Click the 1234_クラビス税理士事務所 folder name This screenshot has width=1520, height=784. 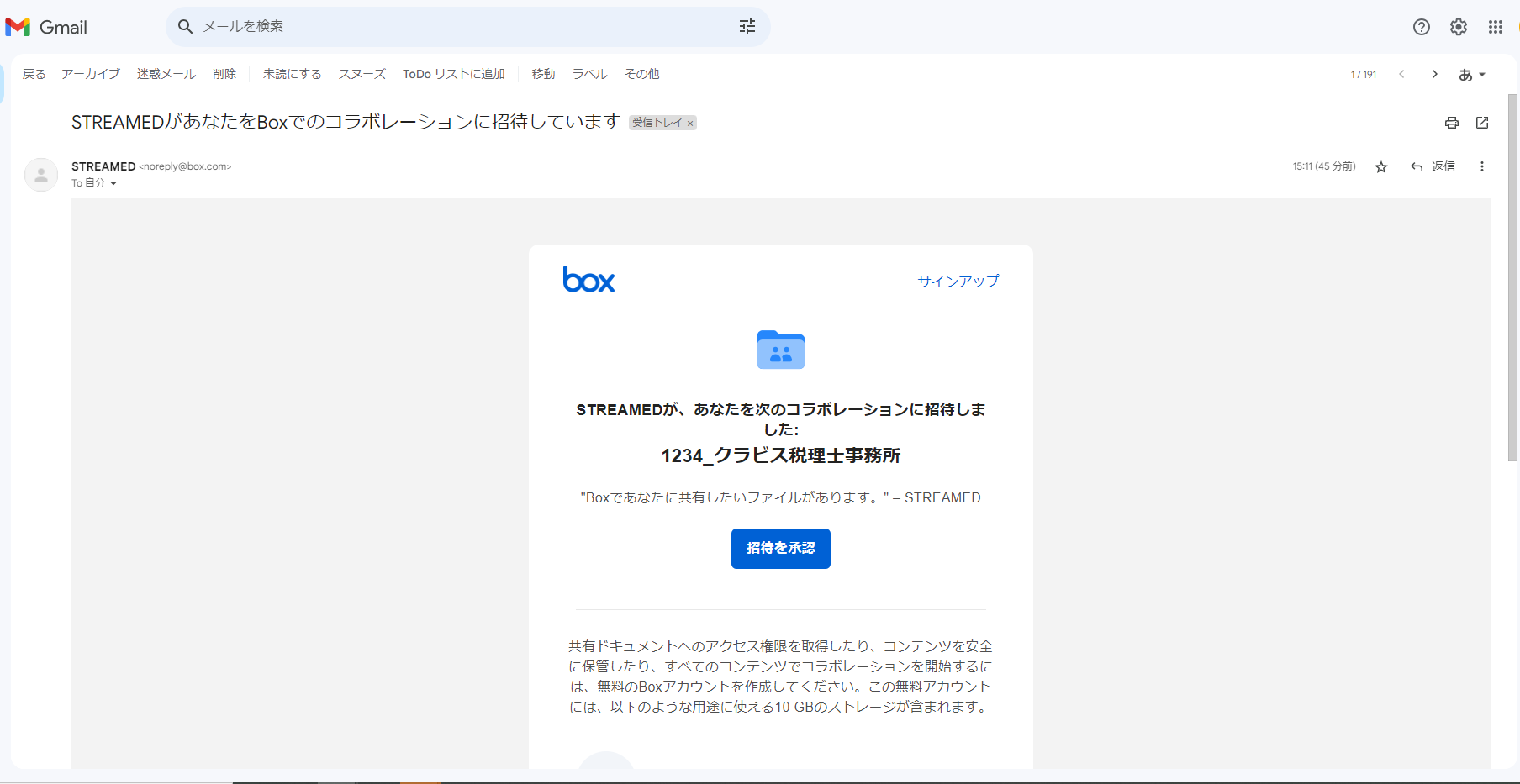coord(781,456)
